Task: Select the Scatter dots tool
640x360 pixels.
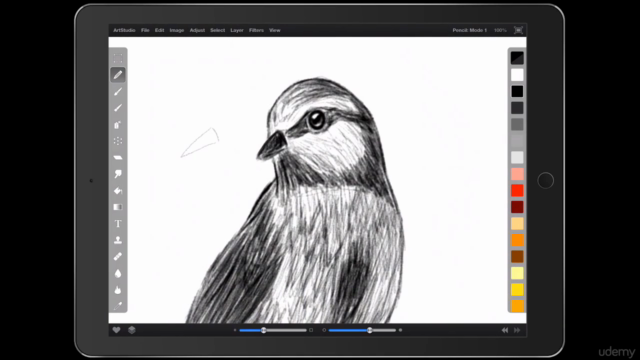Action: [118, 141]
